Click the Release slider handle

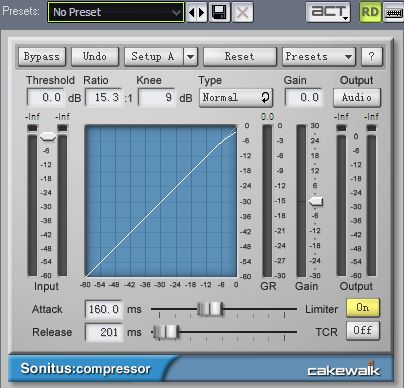coord(166,332)
